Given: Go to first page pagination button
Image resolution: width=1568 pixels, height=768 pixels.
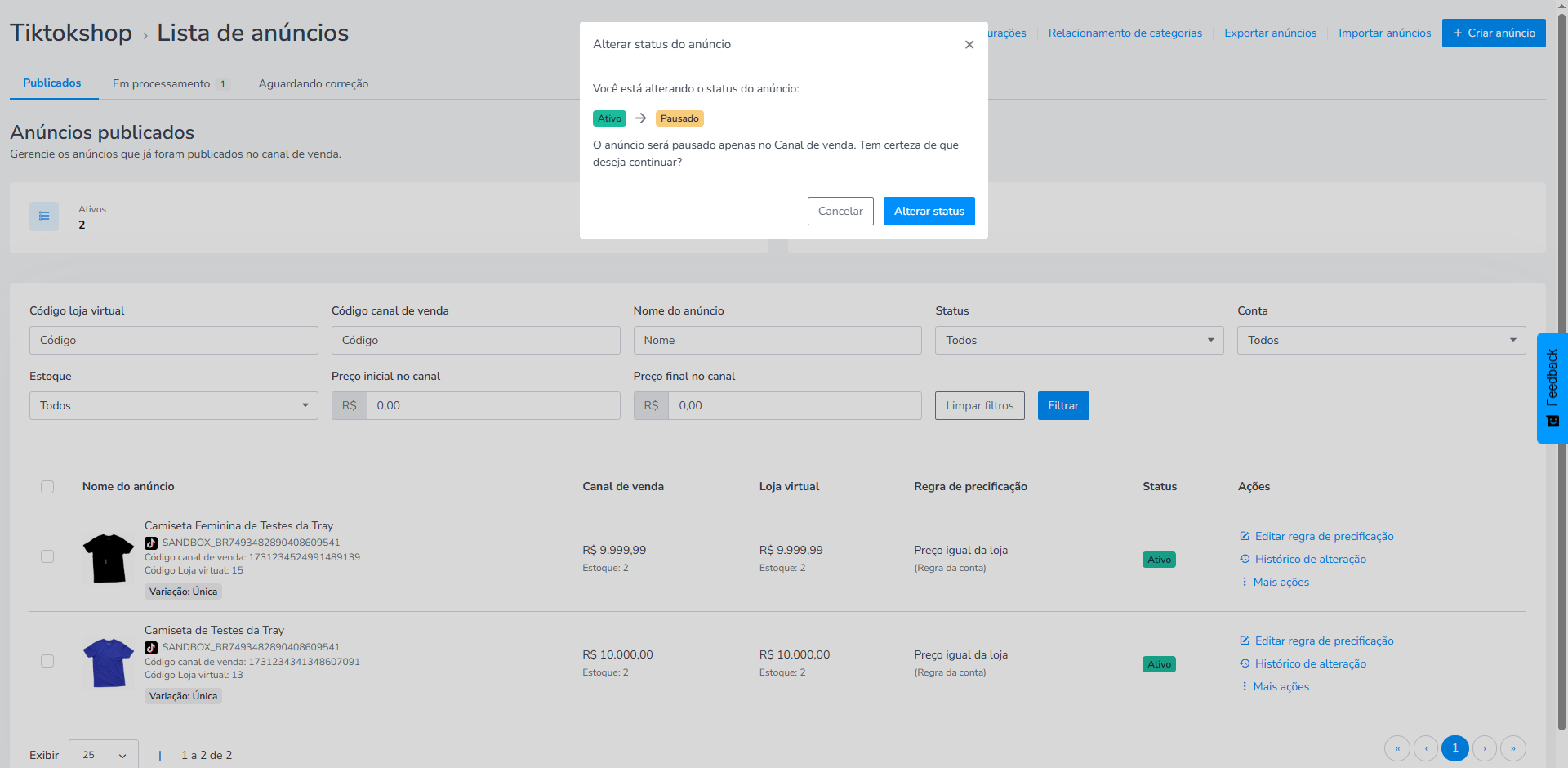Looking at the screenshot, I should click(x=1397, y=748).
